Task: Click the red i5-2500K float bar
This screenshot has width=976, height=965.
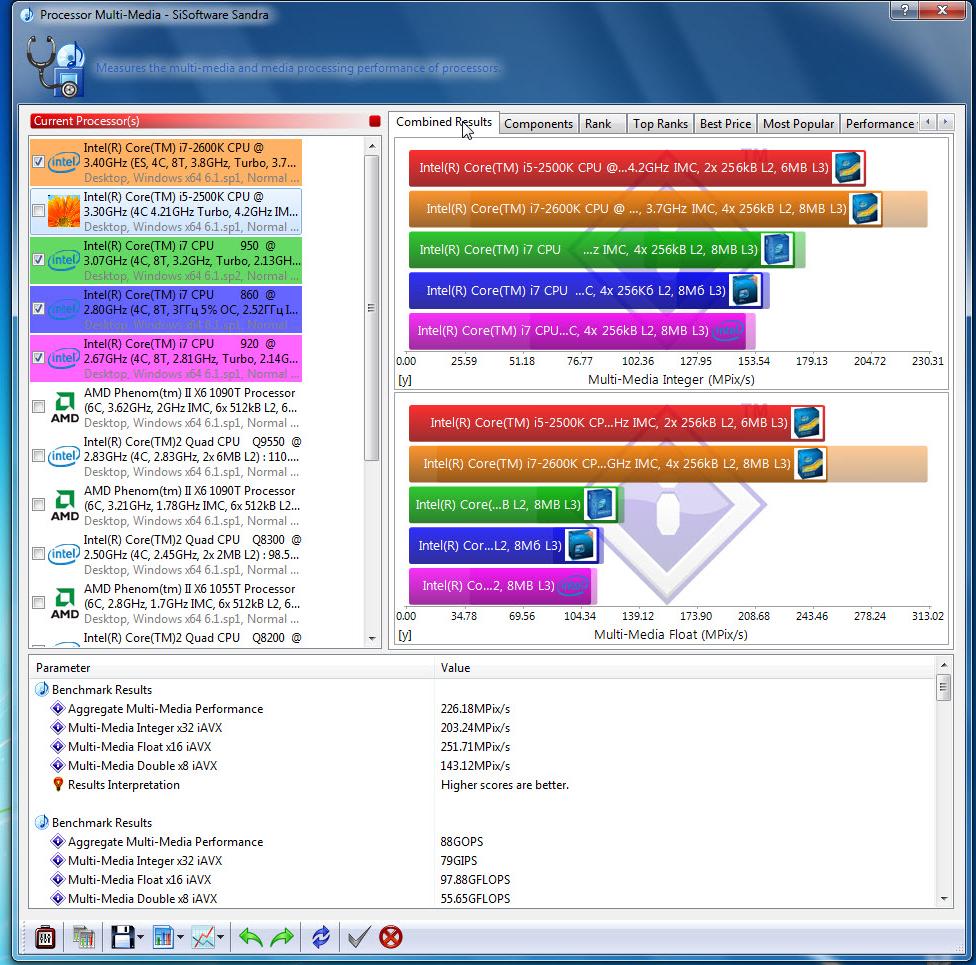Action: (617, 423)
